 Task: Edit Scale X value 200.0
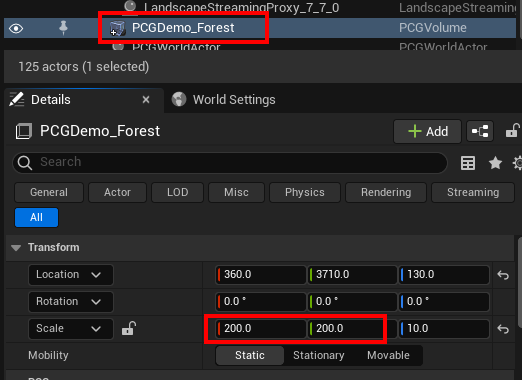(261, 329)
